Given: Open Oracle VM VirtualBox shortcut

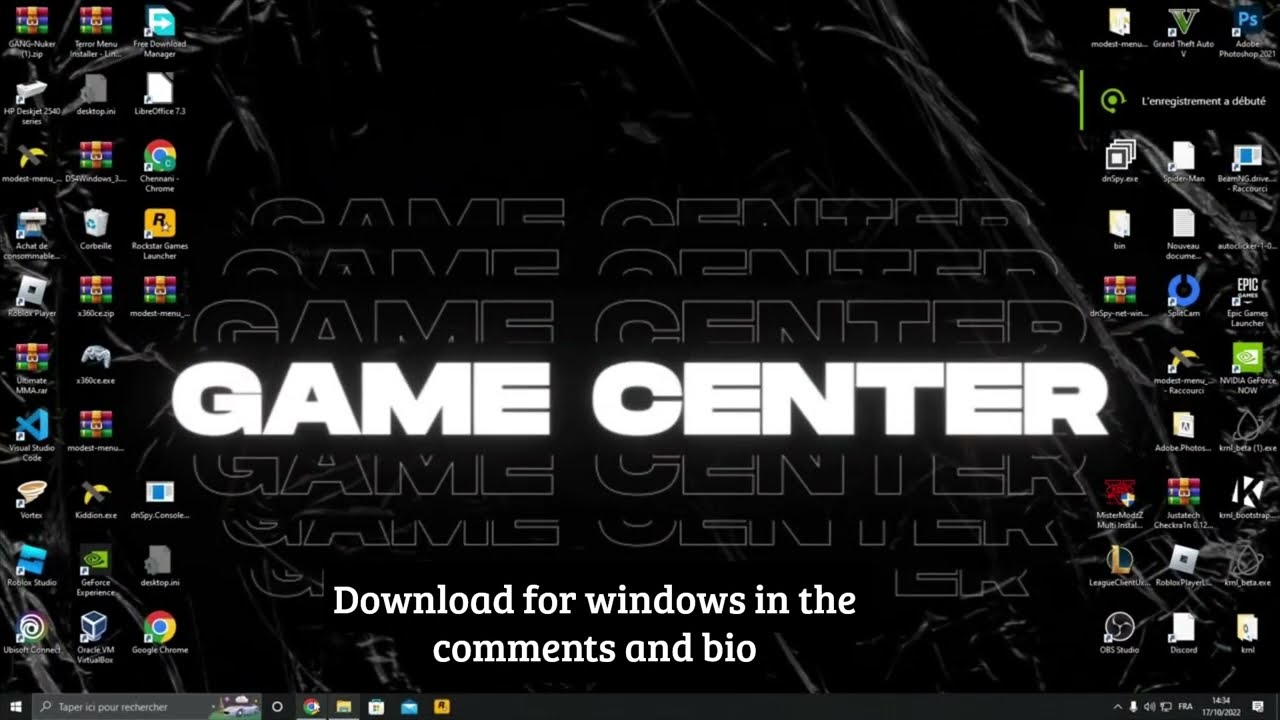Looking at the screenshot, I should 96,638.
